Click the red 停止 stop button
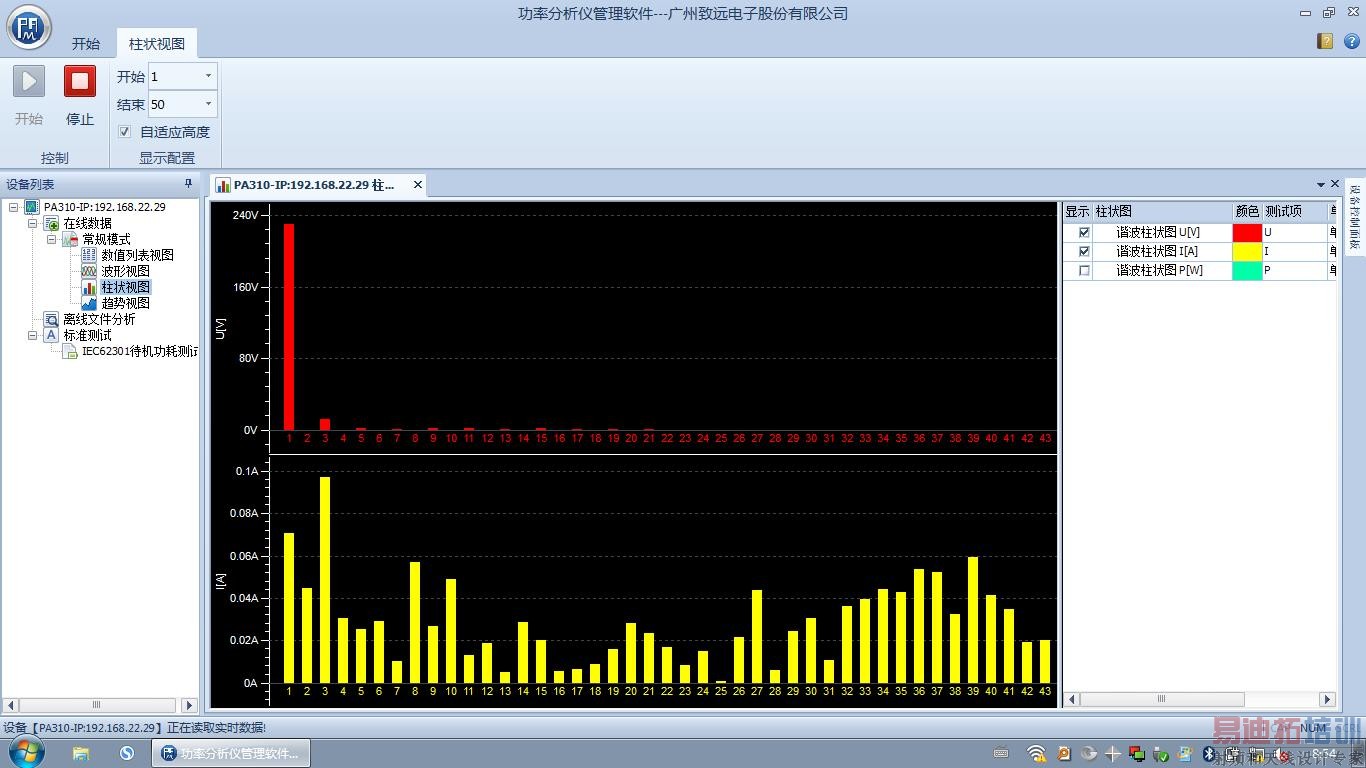Screen dimensions: 1366x768 tap(80, 81)
